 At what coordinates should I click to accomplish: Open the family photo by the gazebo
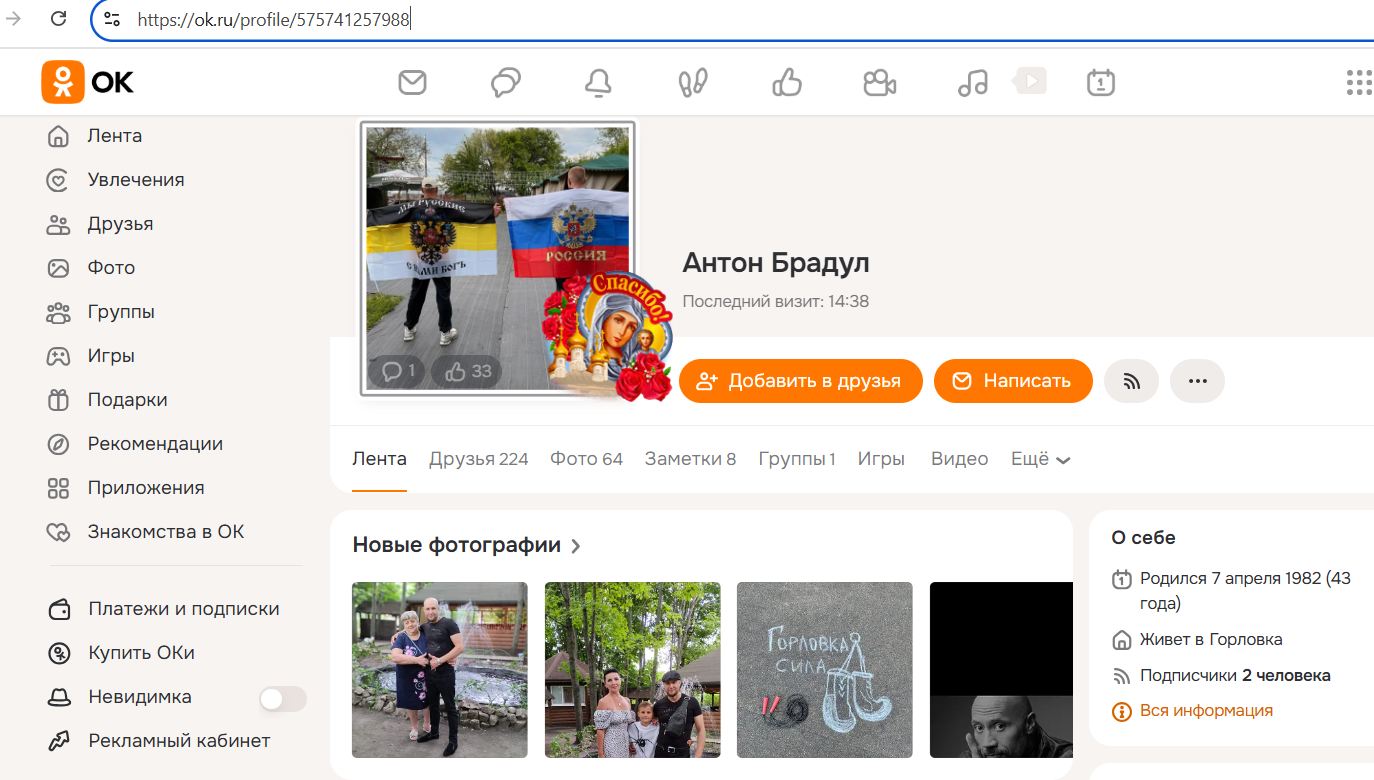click(633, 670)
